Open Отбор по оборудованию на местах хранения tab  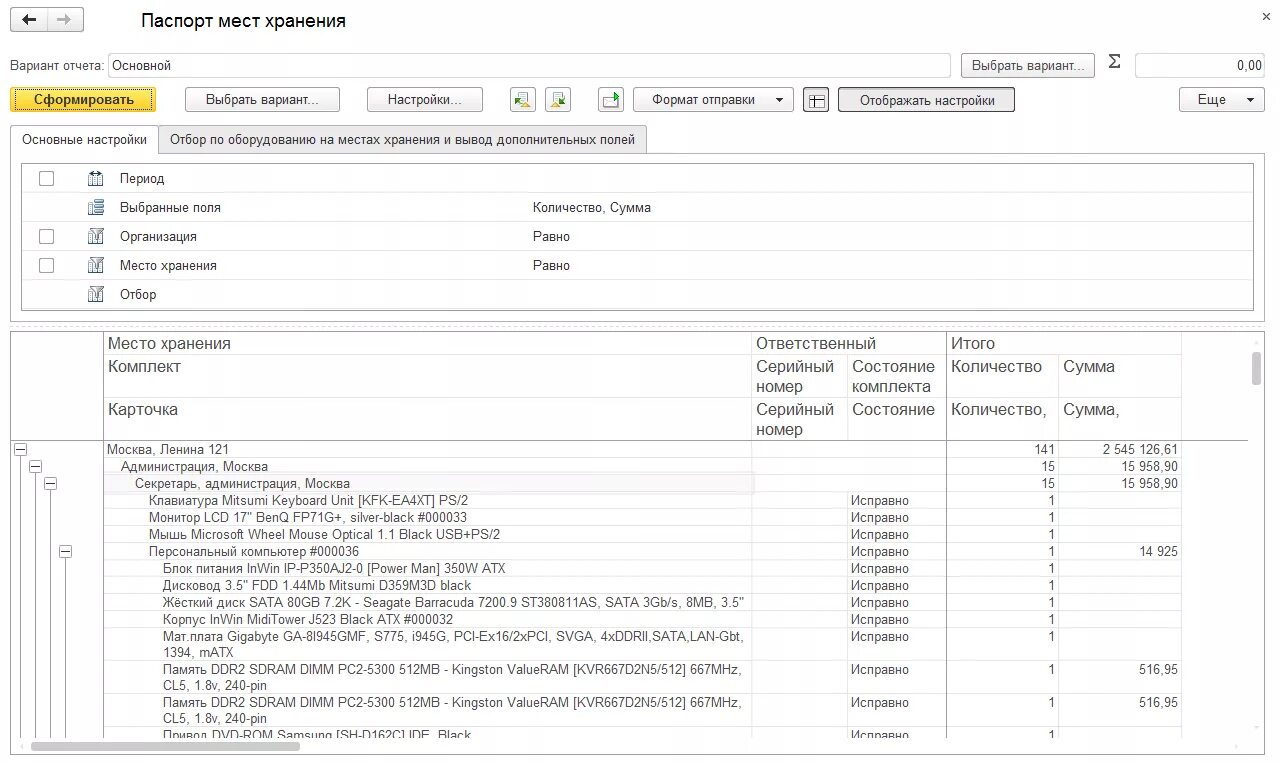(x=403, y=140)
